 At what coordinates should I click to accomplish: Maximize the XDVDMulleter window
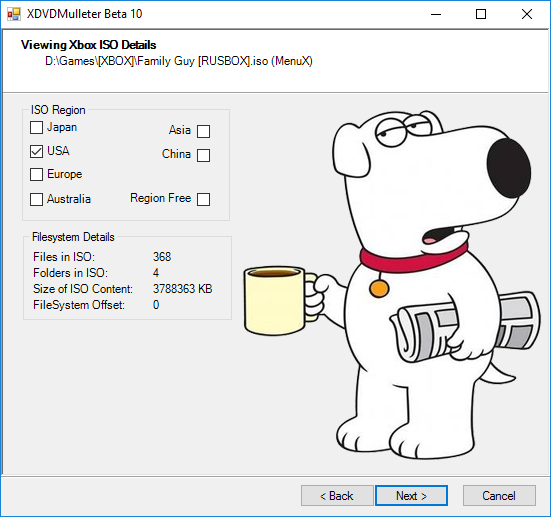[x=481, y=14]
